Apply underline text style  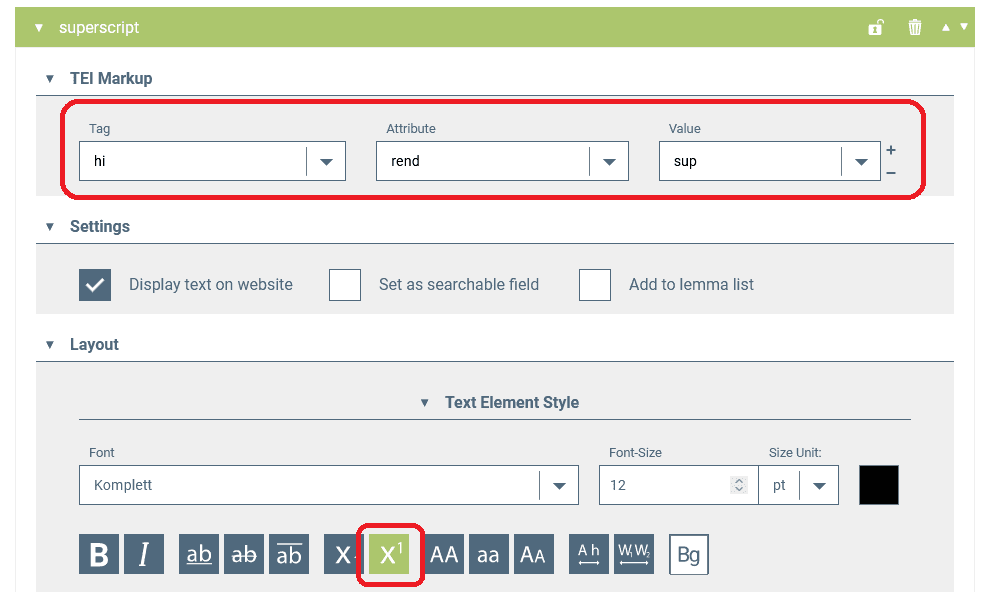coord(199,554)
